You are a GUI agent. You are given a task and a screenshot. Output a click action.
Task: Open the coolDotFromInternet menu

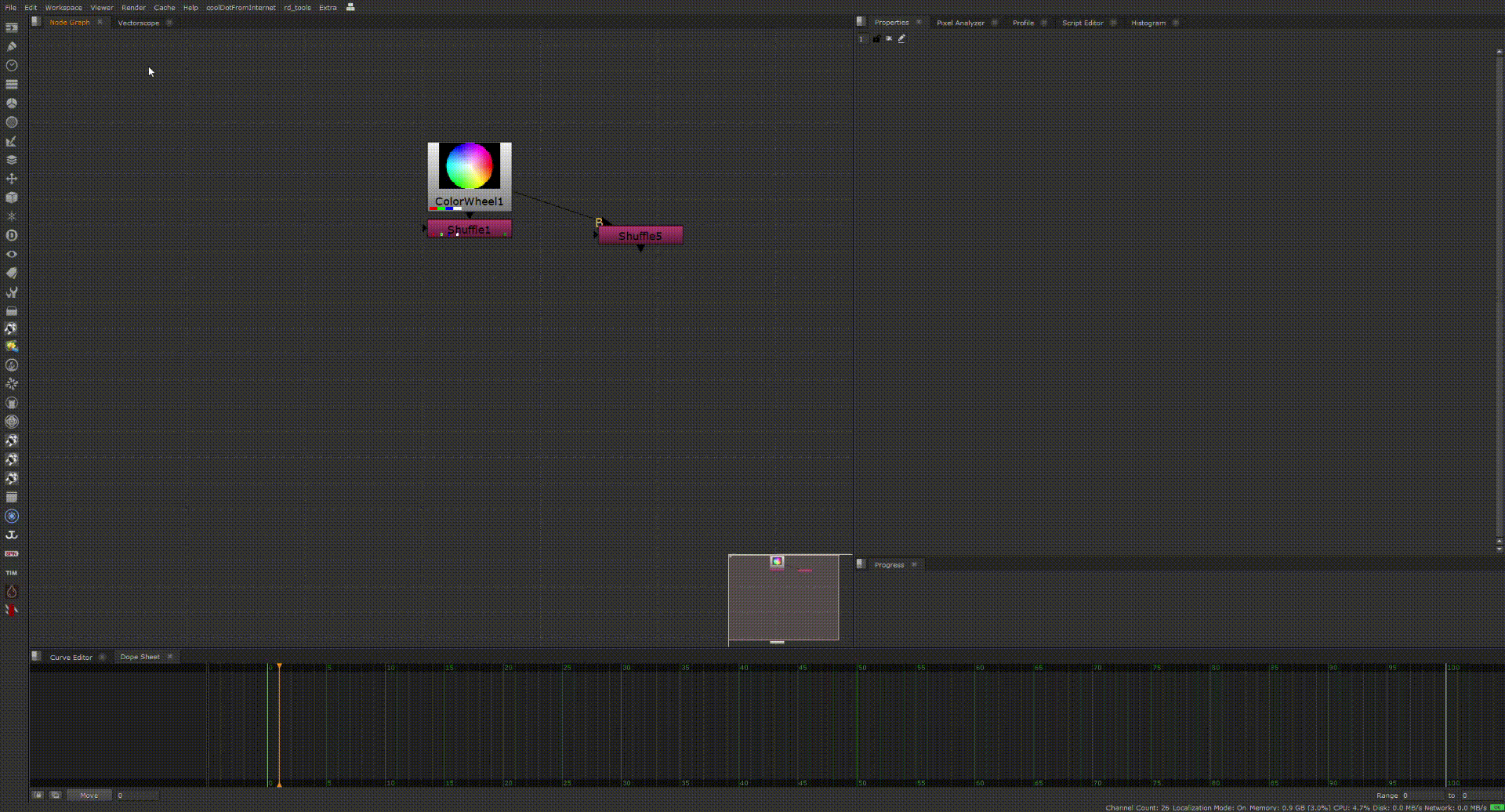click(x=241, y=7)
